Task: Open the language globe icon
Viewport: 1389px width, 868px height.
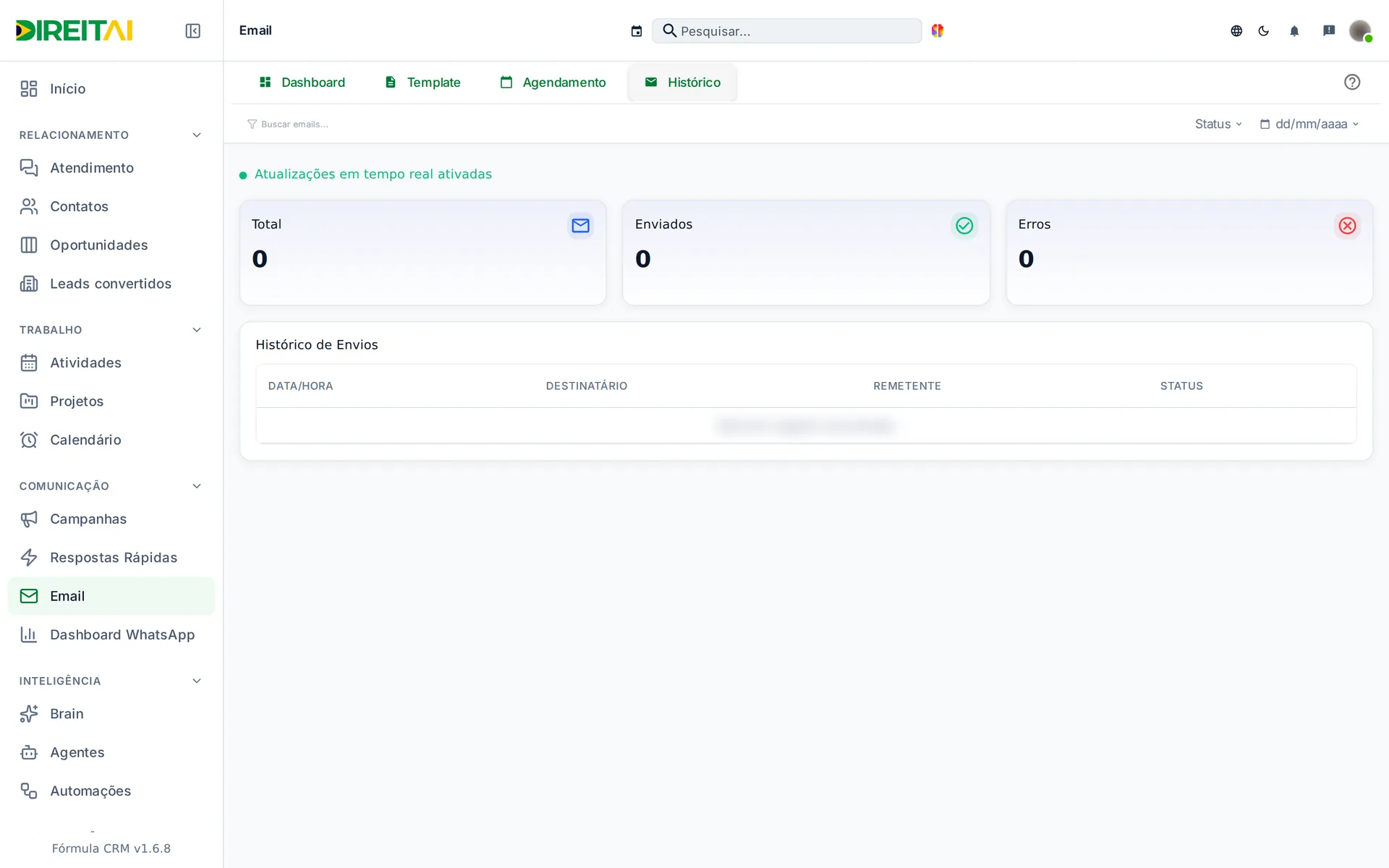Action: click(1236, 30)
